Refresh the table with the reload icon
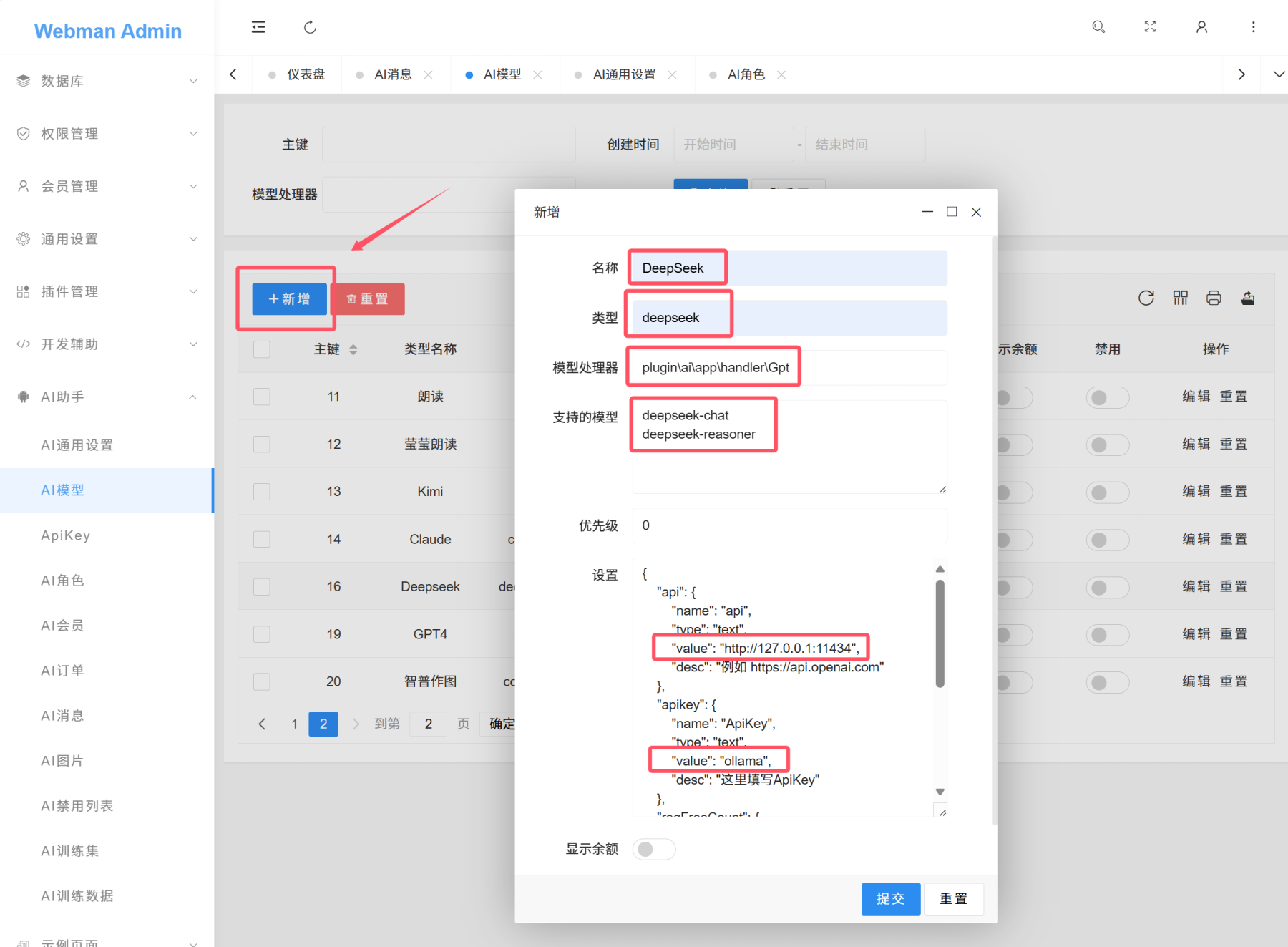 pos(1146,298)
